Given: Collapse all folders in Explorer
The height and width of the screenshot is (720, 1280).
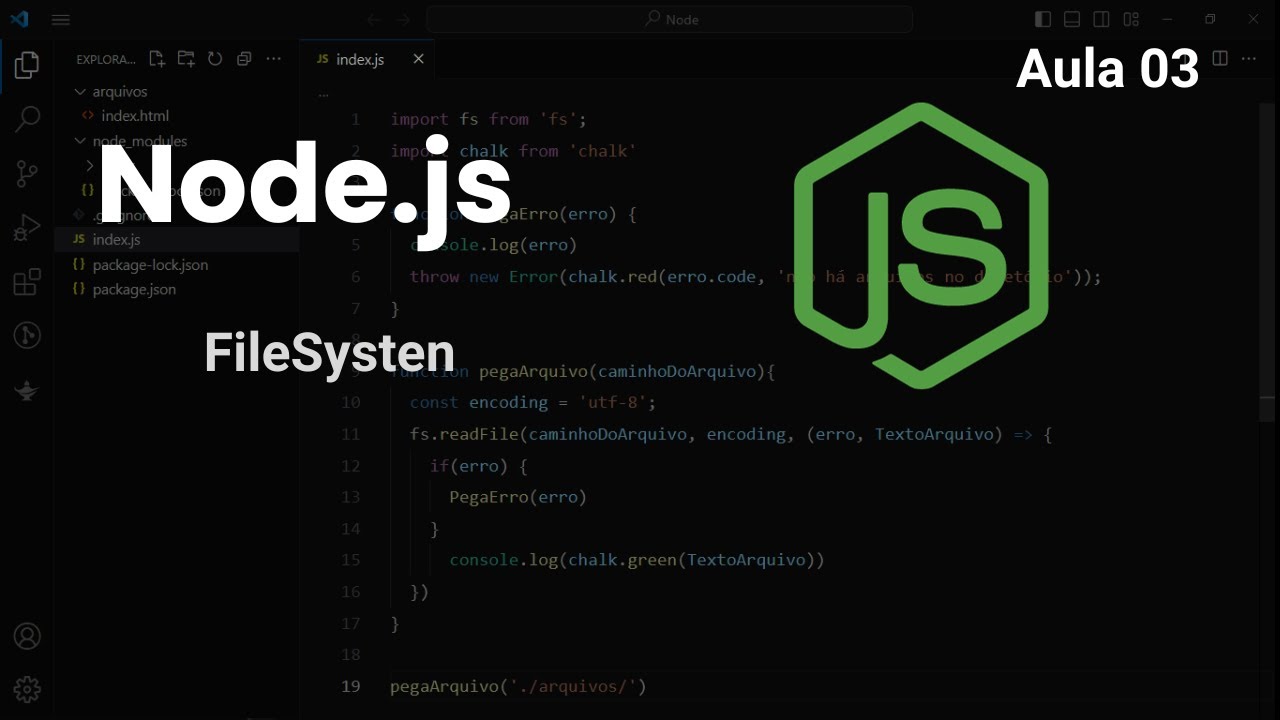Looking at the screenshot, I should pos(244,59).
